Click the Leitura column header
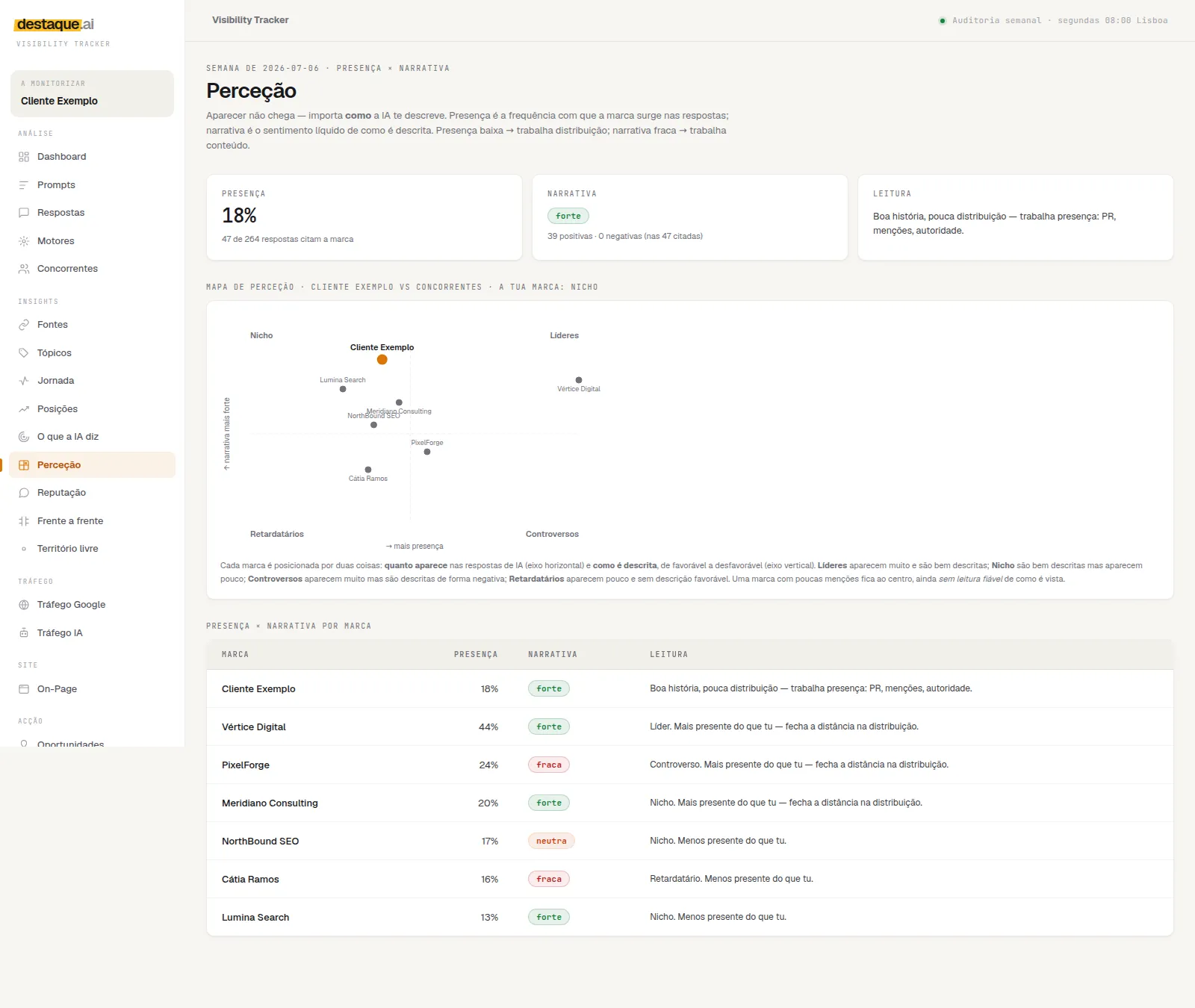The width and height of the screenshot is (1195, 1008). coord(668,655)
